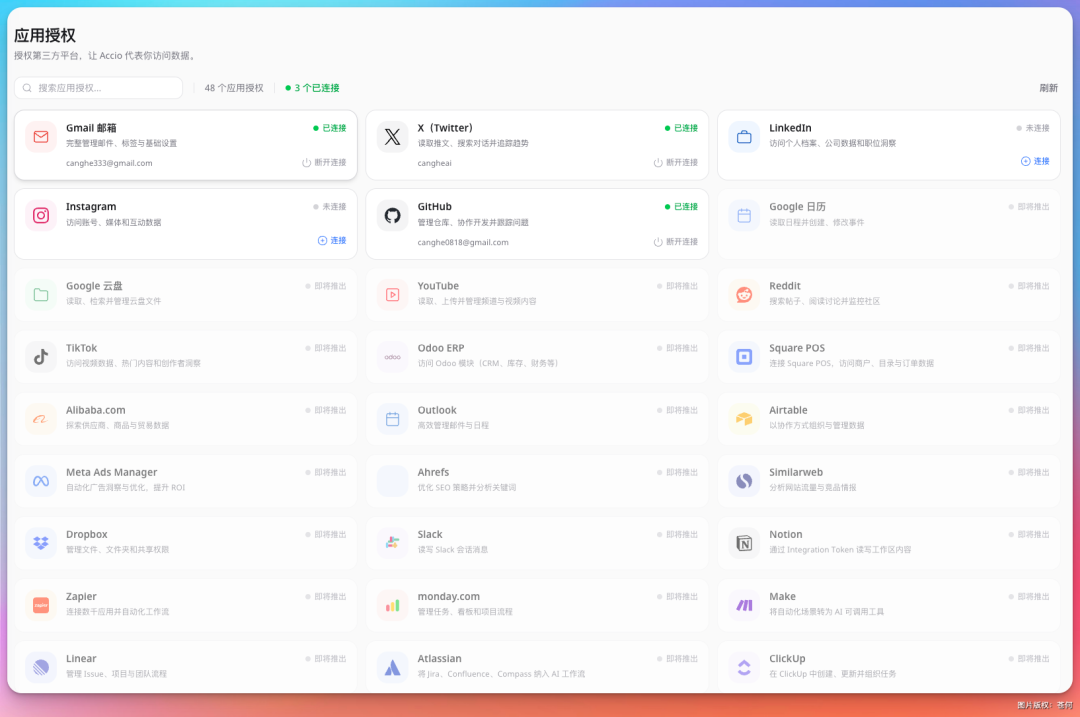Click the Notion logo icon

[x=744, y=543]
